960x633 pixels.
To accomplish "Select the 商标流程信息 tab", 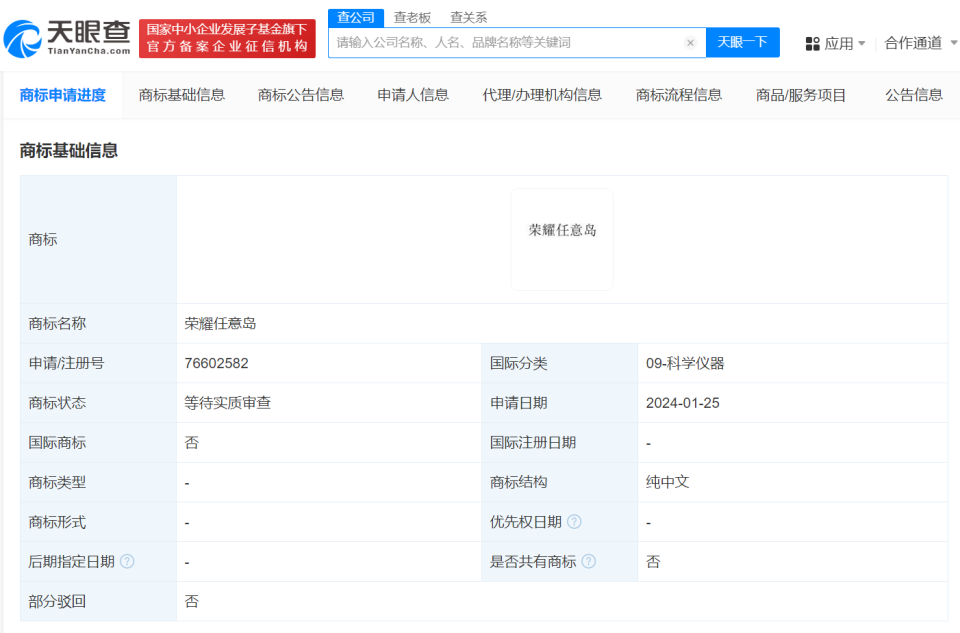I will point(679,95).
